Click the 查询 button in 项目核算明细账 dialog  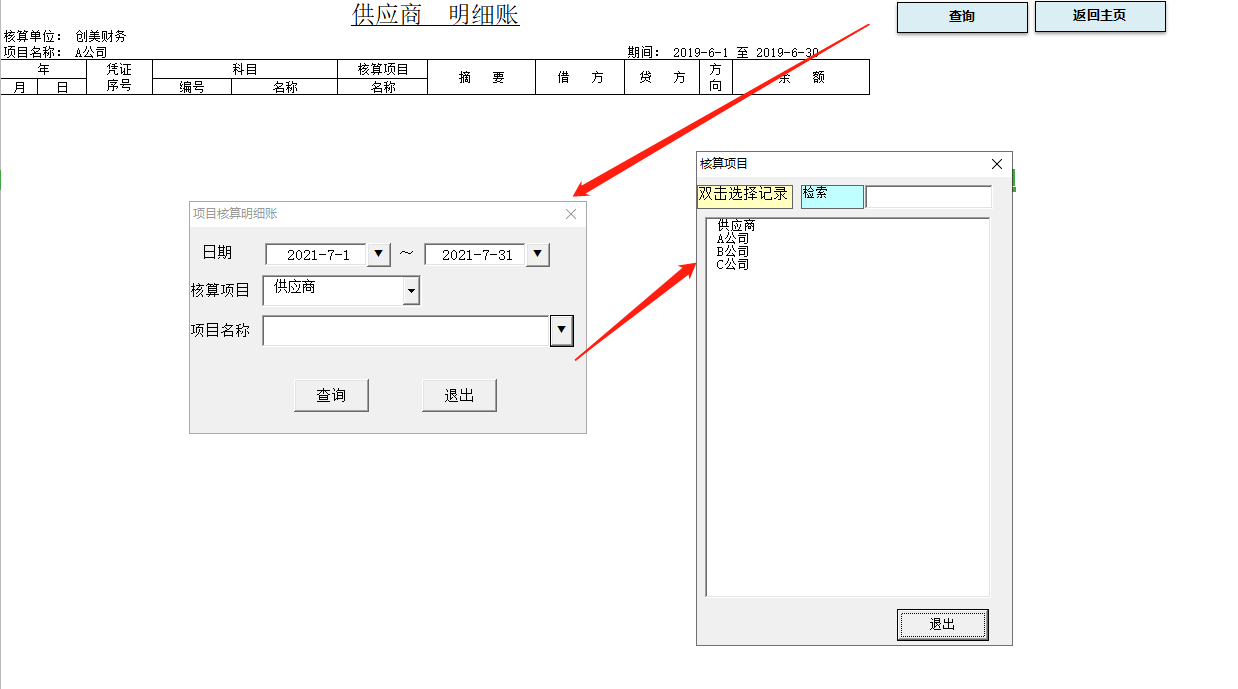coord(331,395)
